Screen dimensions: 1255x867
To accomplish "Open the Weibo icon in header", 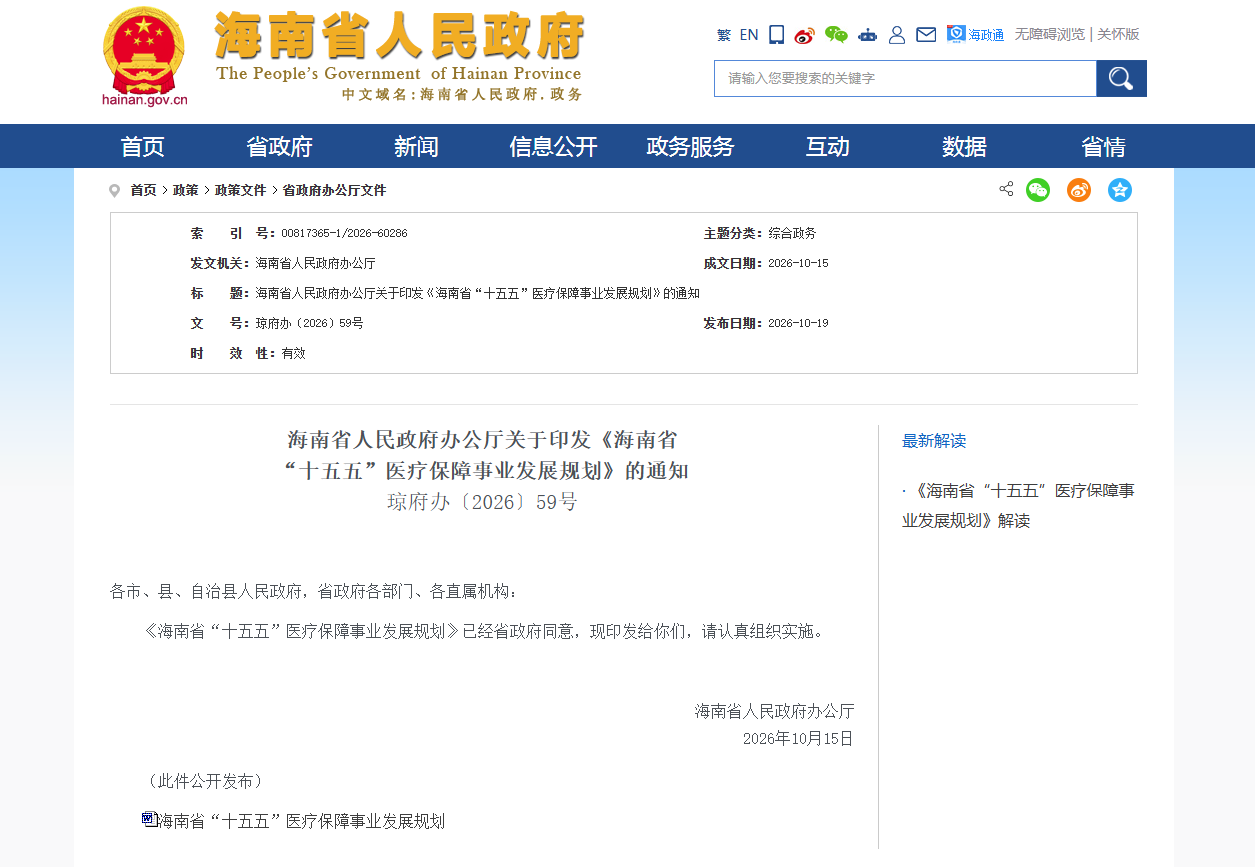I will pyautogui.click(x=805, y=35).
